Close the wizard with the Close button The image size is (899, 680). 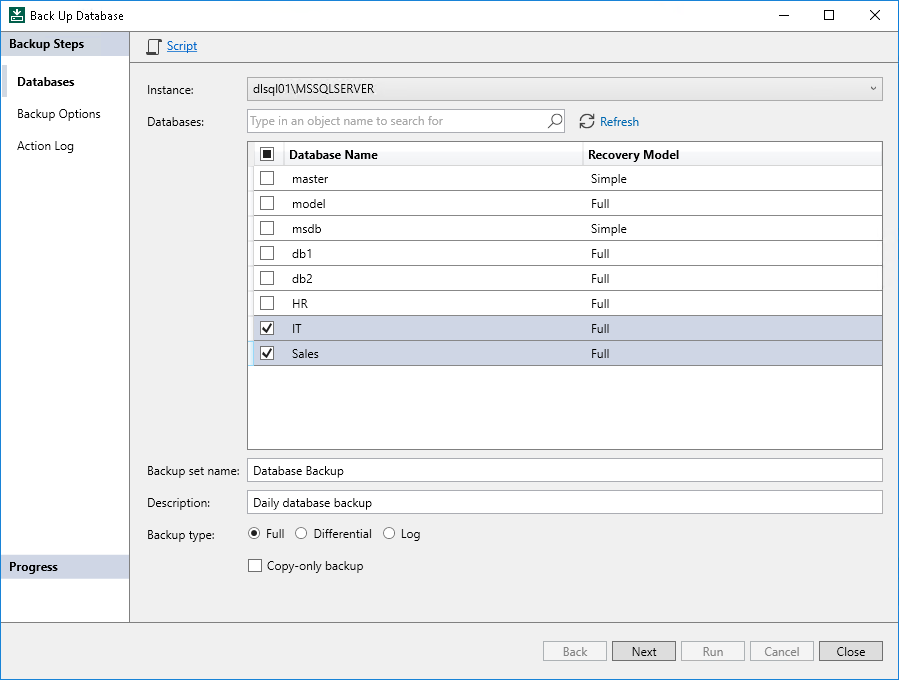point(850,651)
